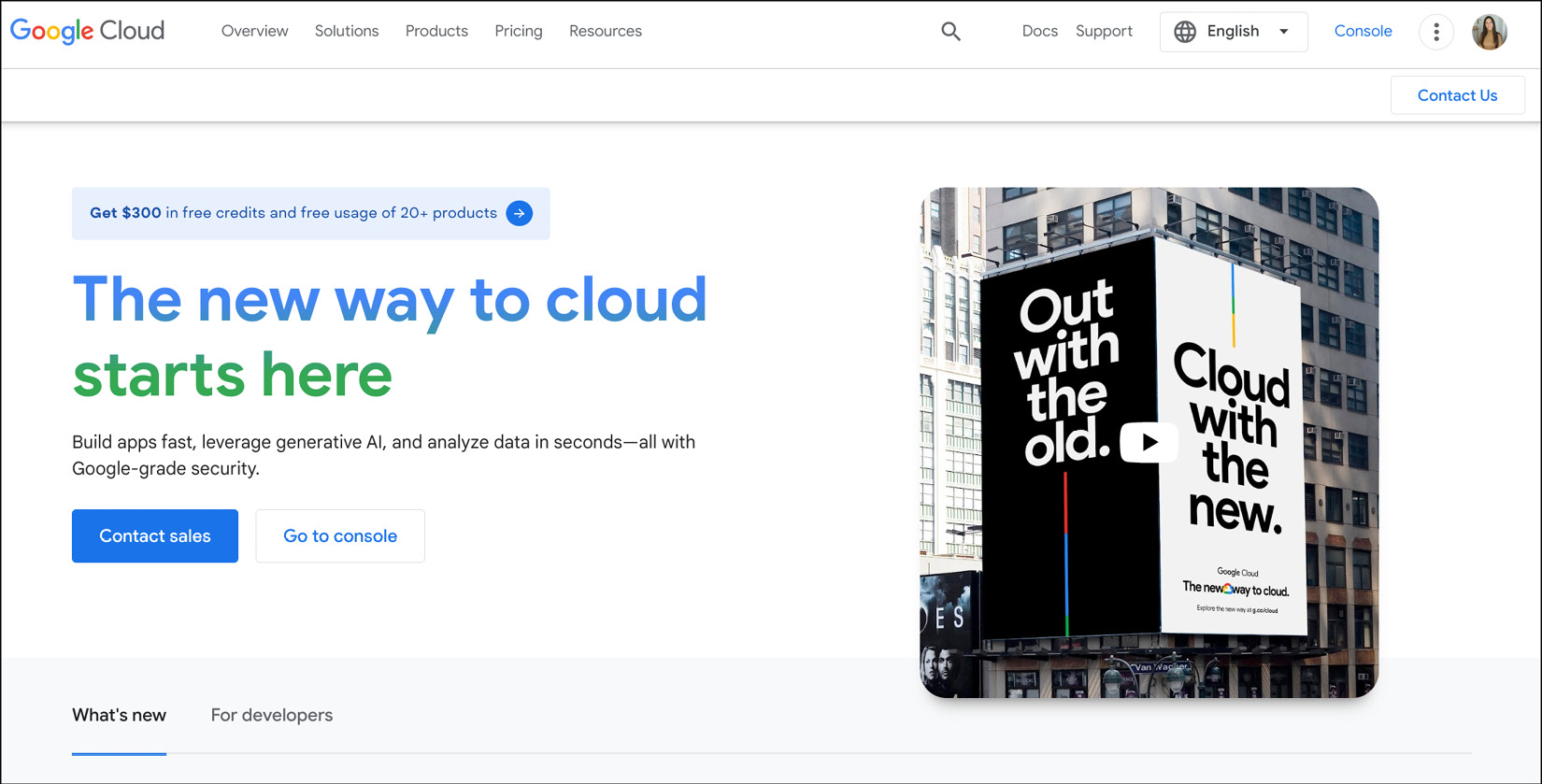Click the Contact sales button

(x=155, y=536)
